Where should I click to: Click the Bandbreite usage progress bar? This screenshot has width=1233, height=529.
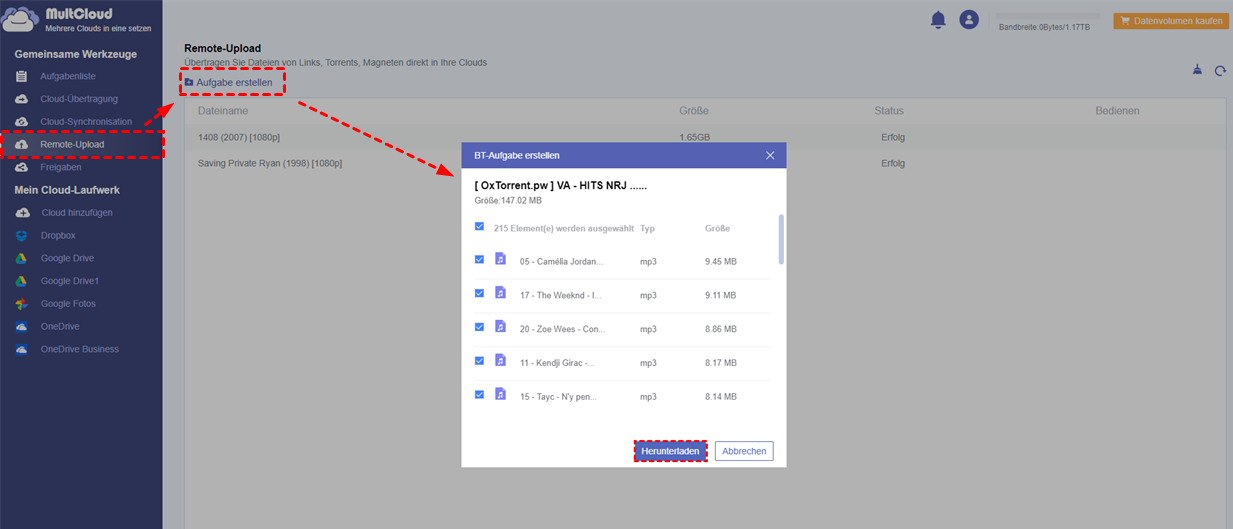(1047, 17)
